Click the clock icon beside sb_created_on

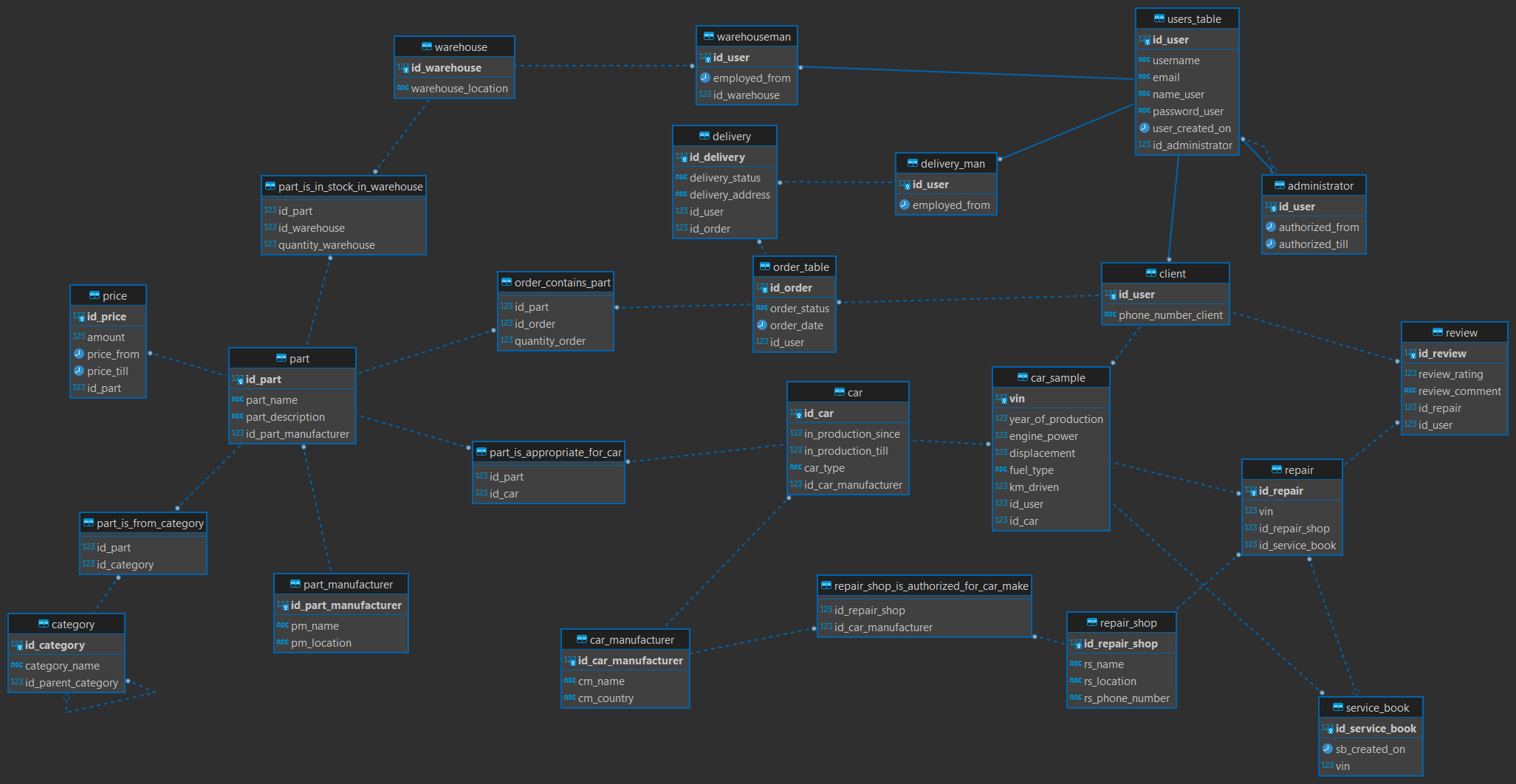pyautogui.click(x=1328, y=749)
